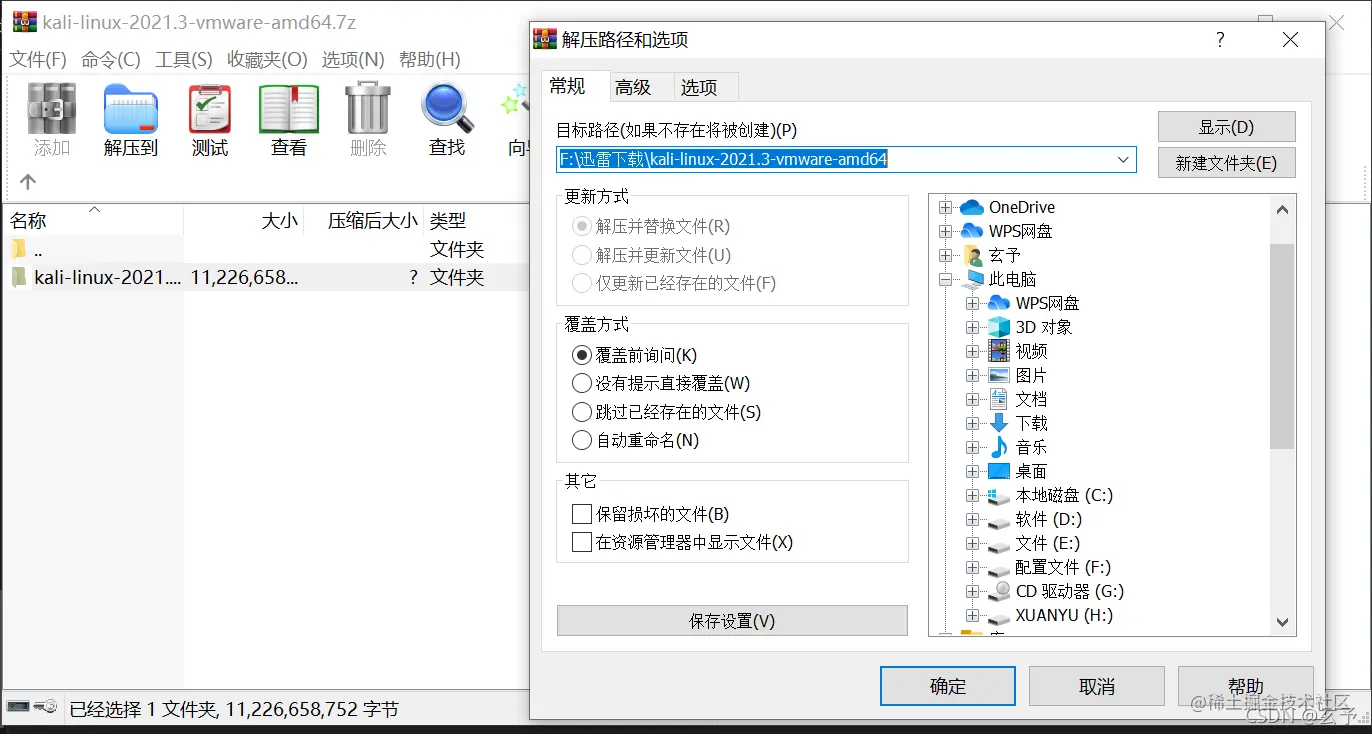The width and height of the screenshot is (1372, 734).
Task: Click the 音乐 note icon
Action: coord(999,447)
